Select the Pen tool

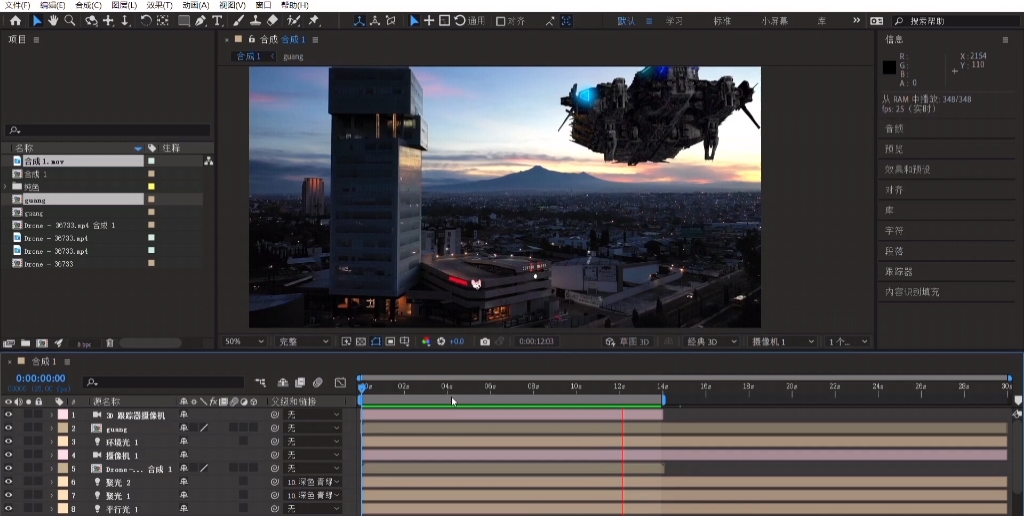coord(201,20)
